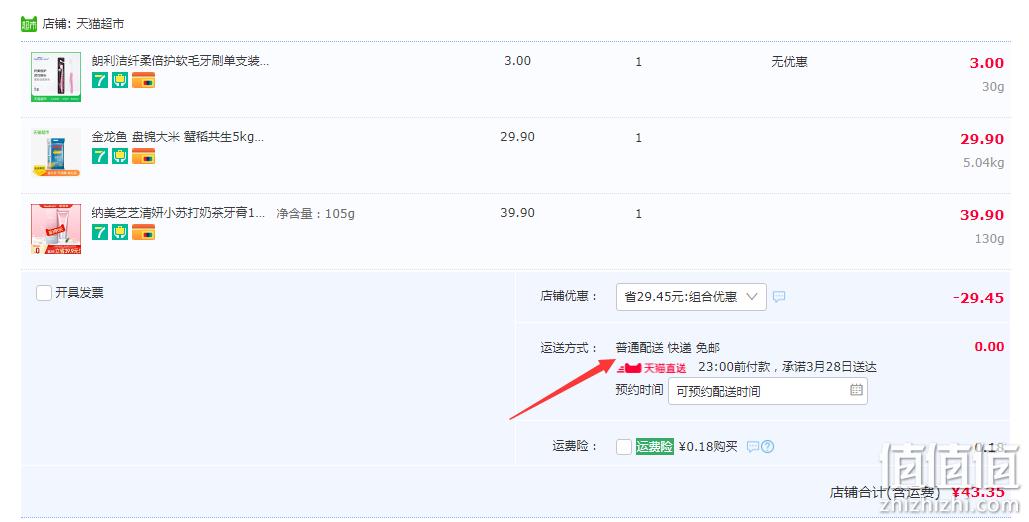The width and height of the screenshot is (1029, 522).
Task: Open the toothbrush product thumbnail
Action: pos(56,77)
